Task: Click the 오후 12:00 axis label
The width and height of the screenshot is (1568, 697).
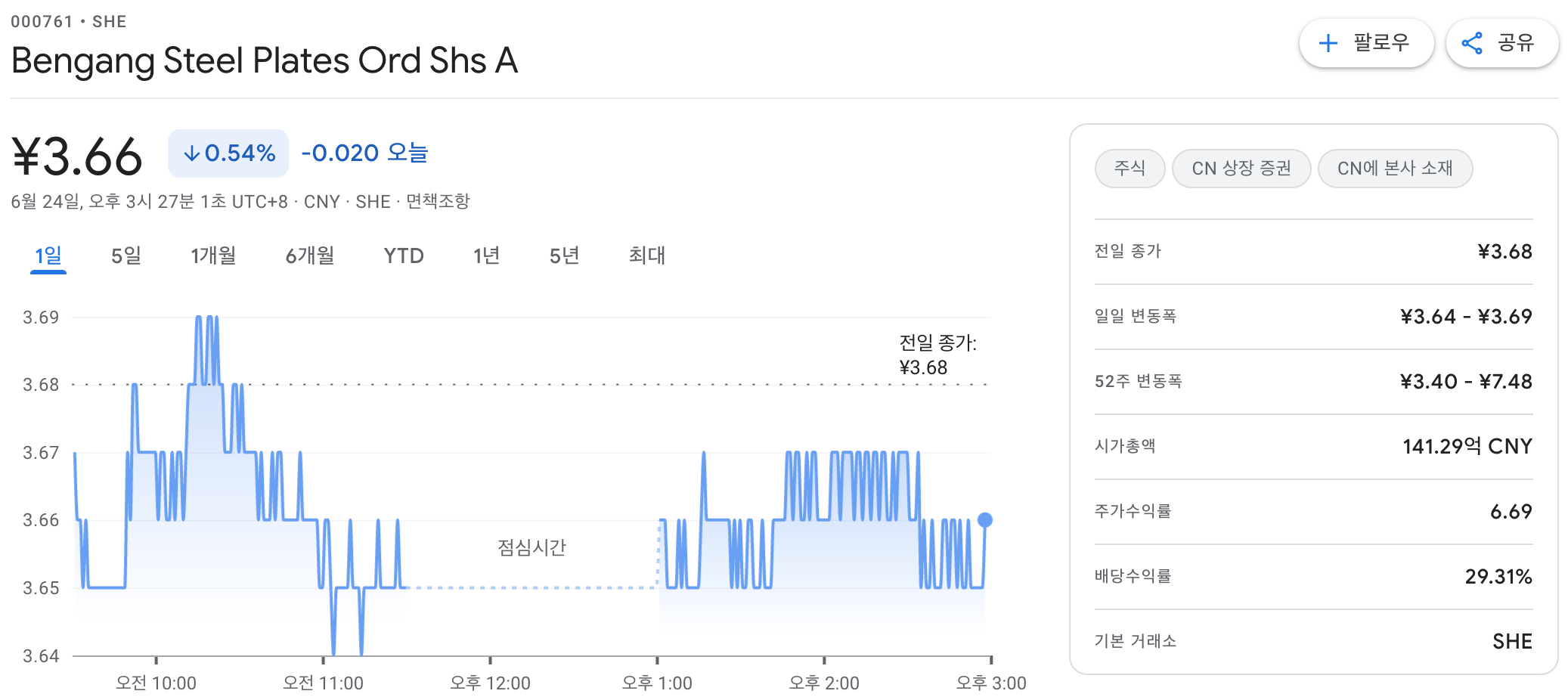Action: tap(490, 683)
